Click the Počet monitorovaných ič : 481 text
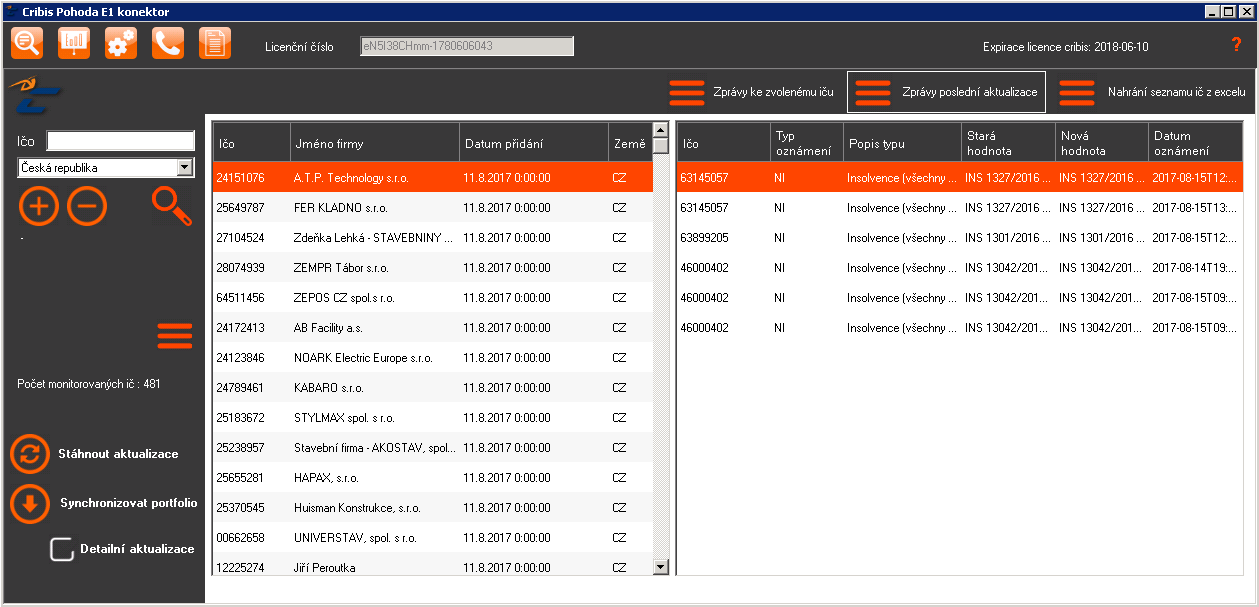Screen dimensions: 1259x607 pos(89,384)
